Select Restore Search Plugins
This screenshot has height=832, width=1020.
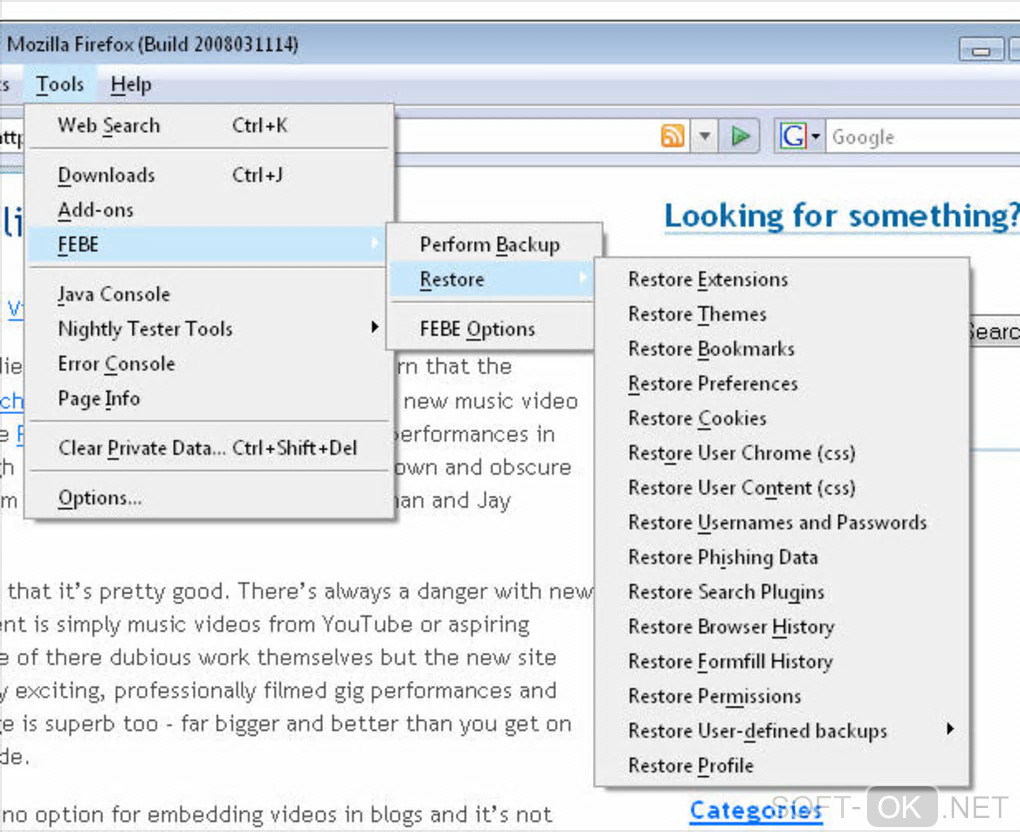click(x=782, y=592)
